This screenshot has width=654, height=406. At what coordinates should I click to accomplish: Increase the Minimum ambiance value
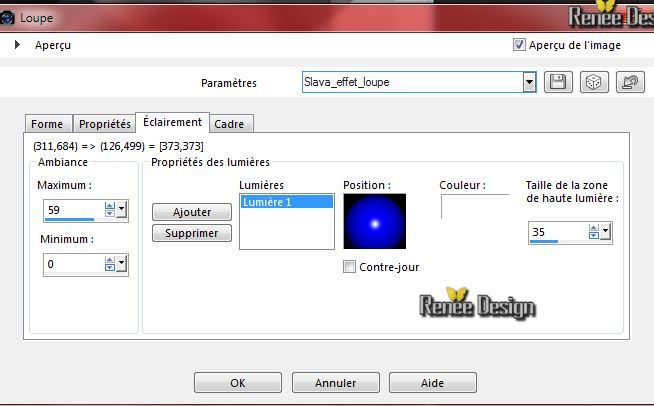pyautogui.click(x=110, y=260)
